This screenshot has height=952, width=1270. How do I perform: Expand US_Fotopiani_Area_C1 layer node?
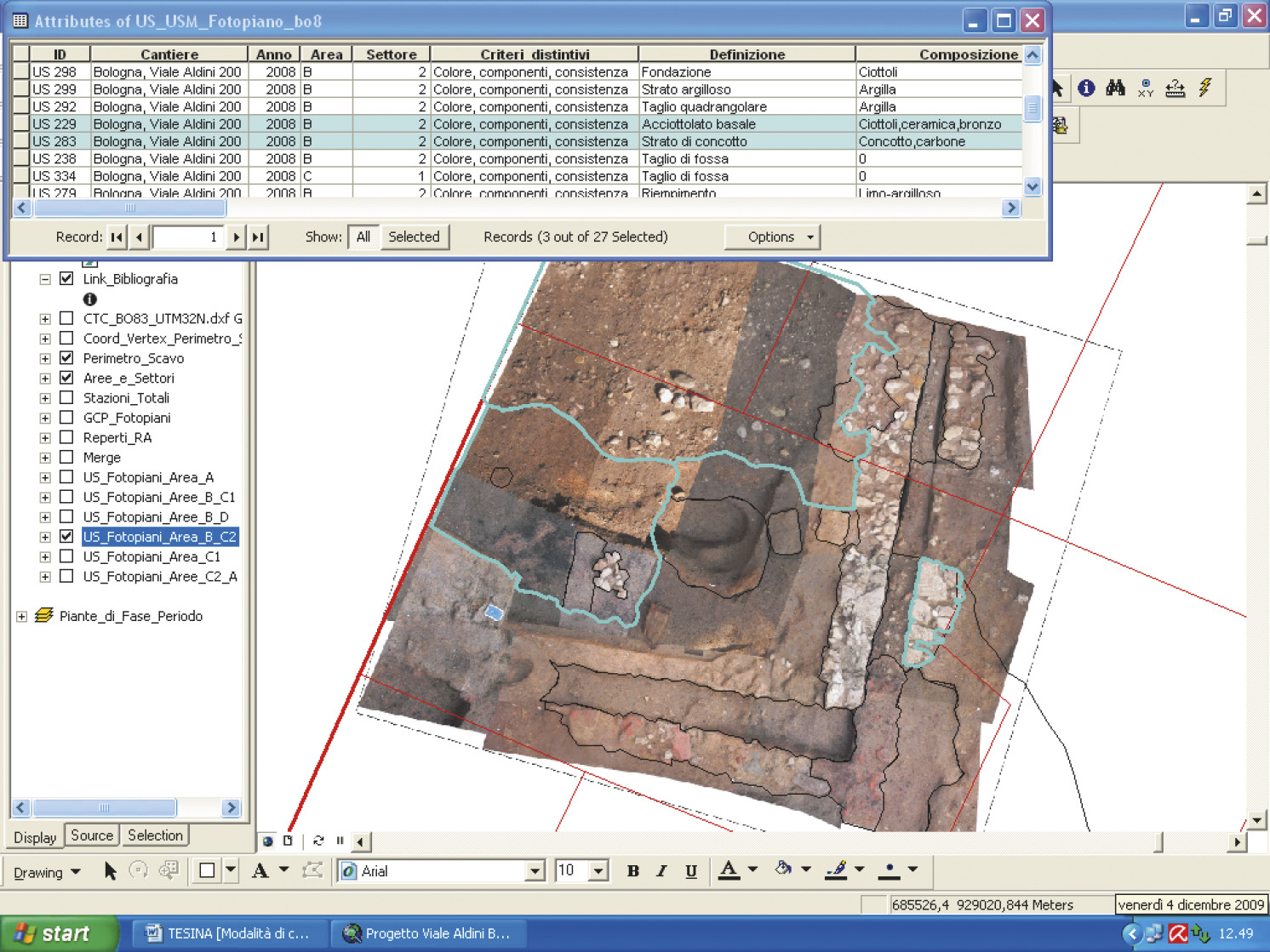45,556
